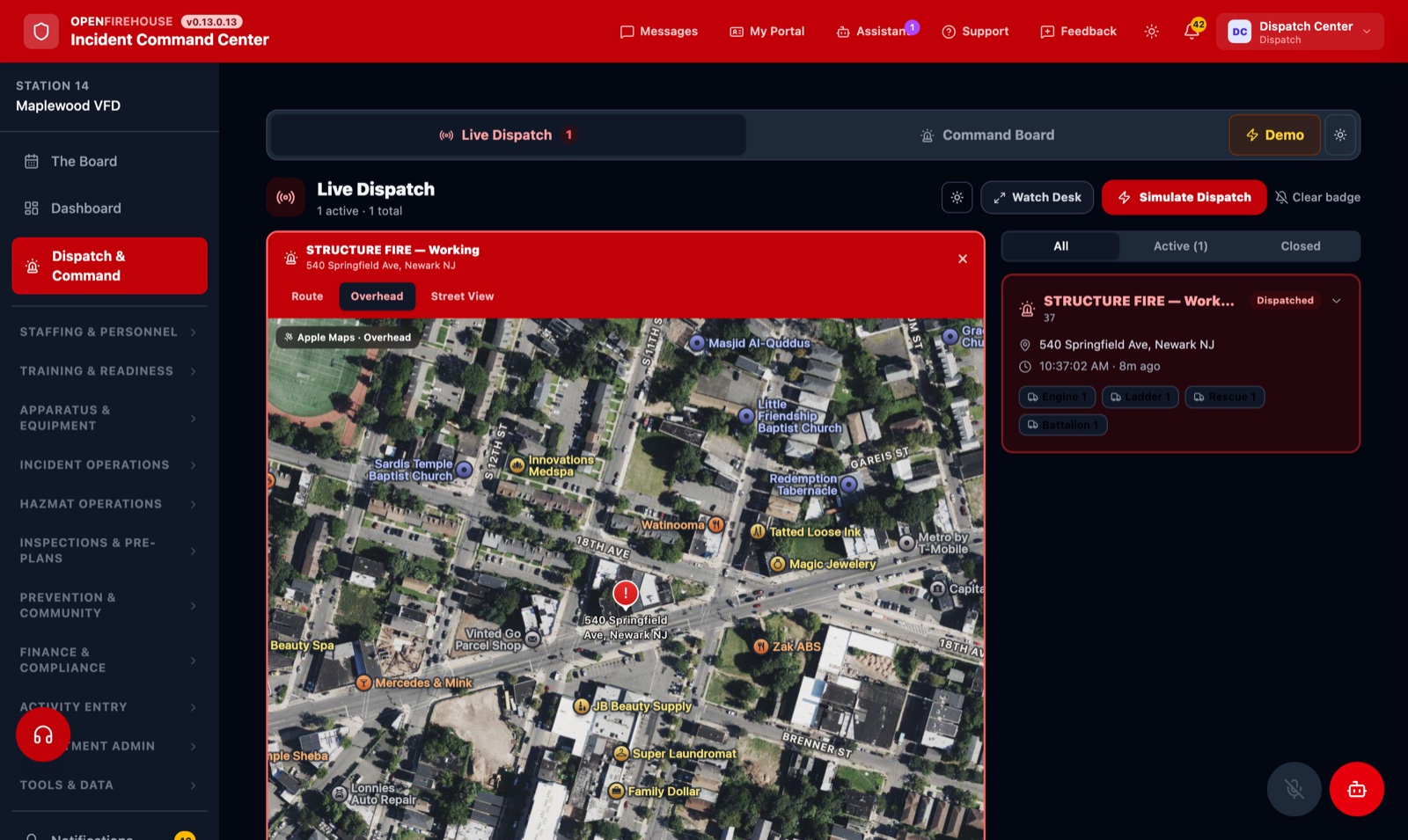The width and height of the screenshot is (1408, 840).
Task: Click Simulate Dispatch button
Action: tap(1184, 198)
